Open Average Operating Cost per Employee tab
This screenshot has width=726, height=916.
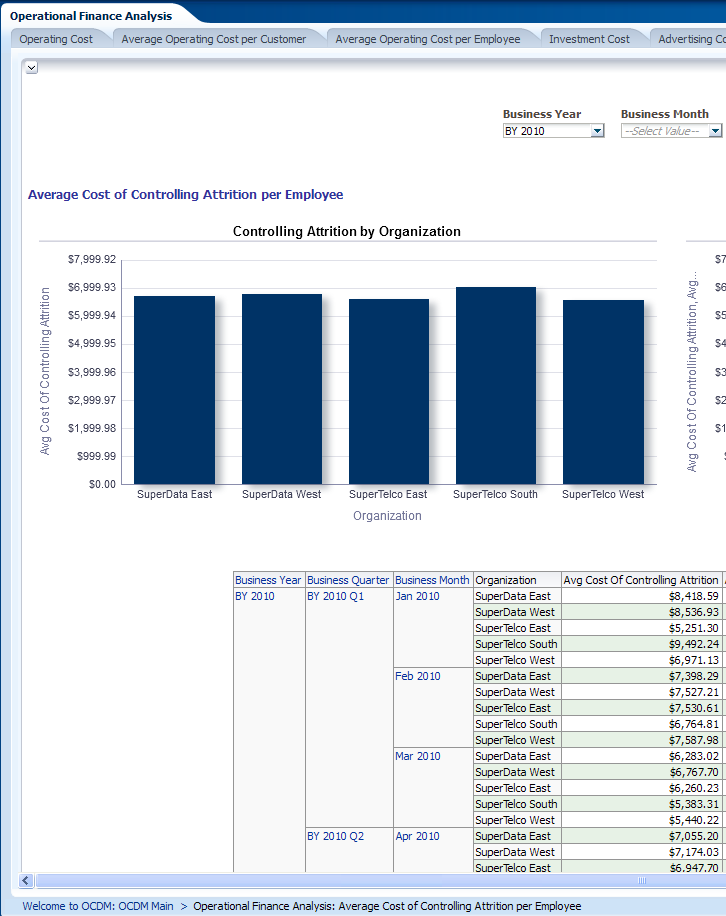click(x=427, y=39)
